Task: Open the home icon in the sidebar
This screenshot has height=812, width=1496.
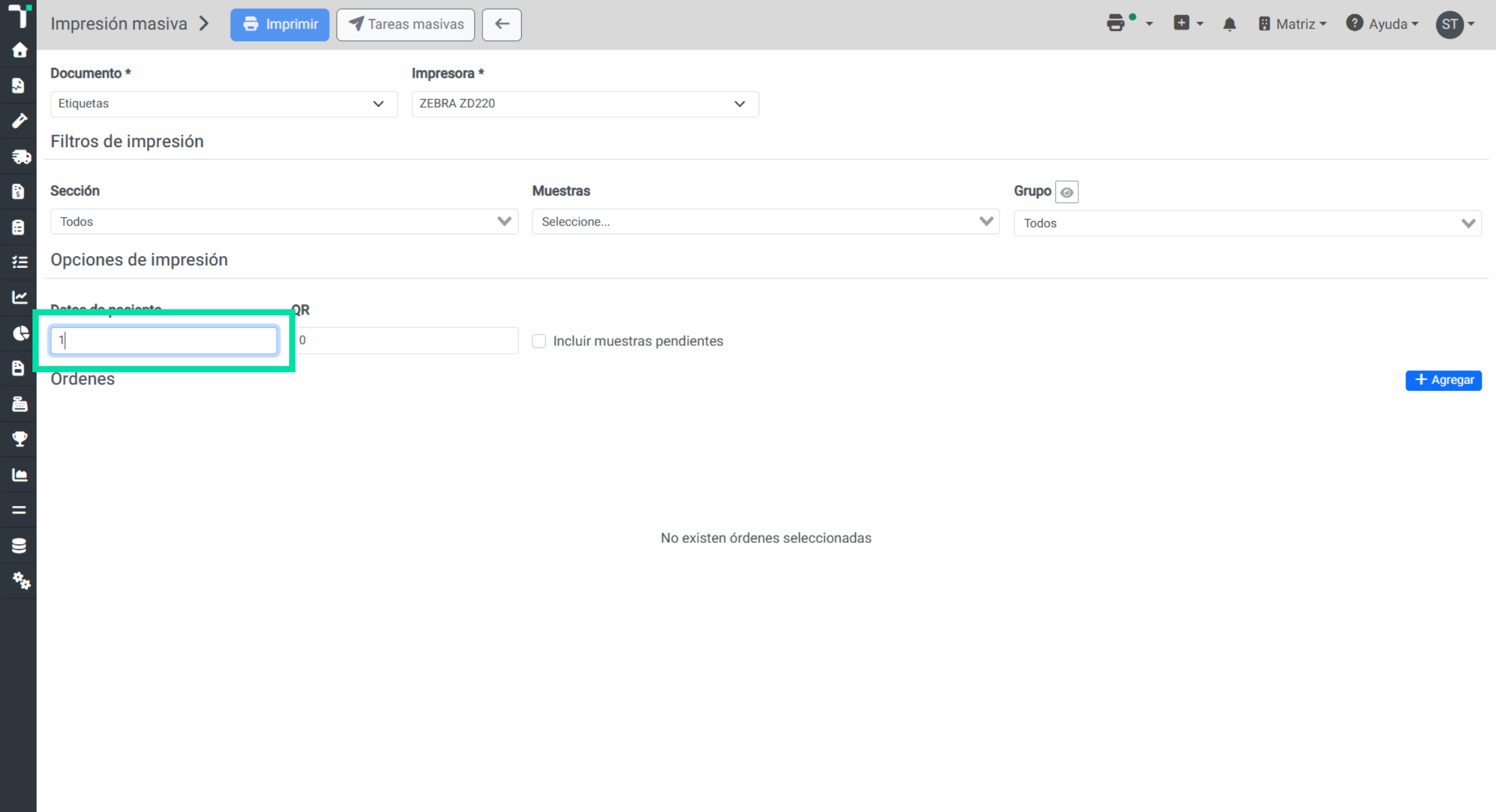Action: coord(19,50)
